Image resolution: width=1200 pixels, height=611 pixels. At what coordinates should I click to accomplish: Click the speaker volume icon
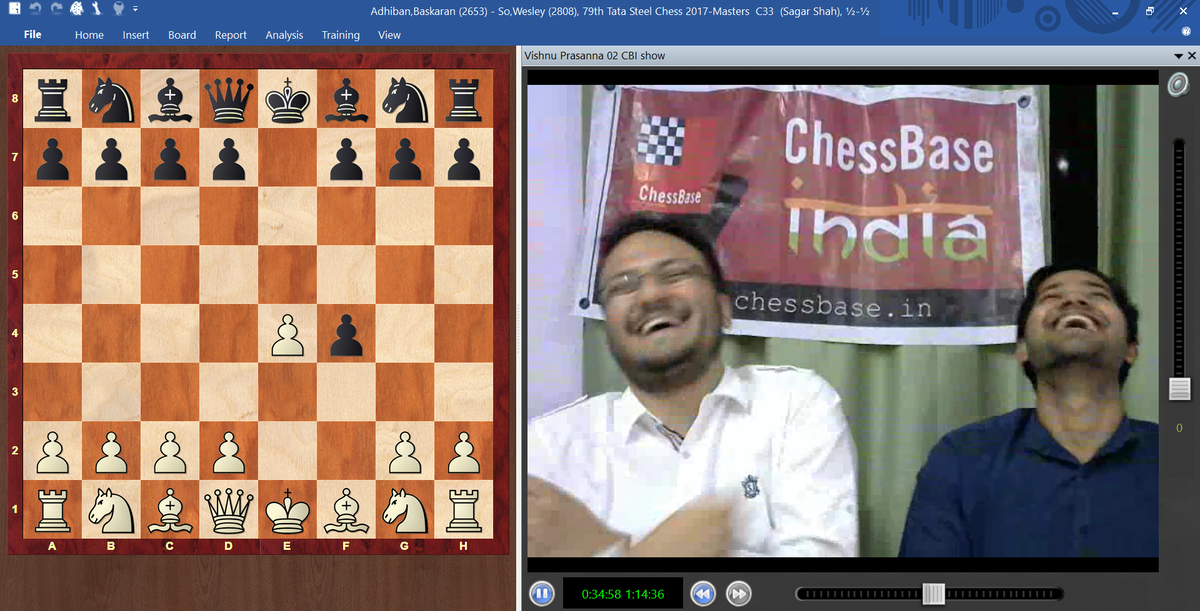pyautogui.click(x=1179, y=86)
